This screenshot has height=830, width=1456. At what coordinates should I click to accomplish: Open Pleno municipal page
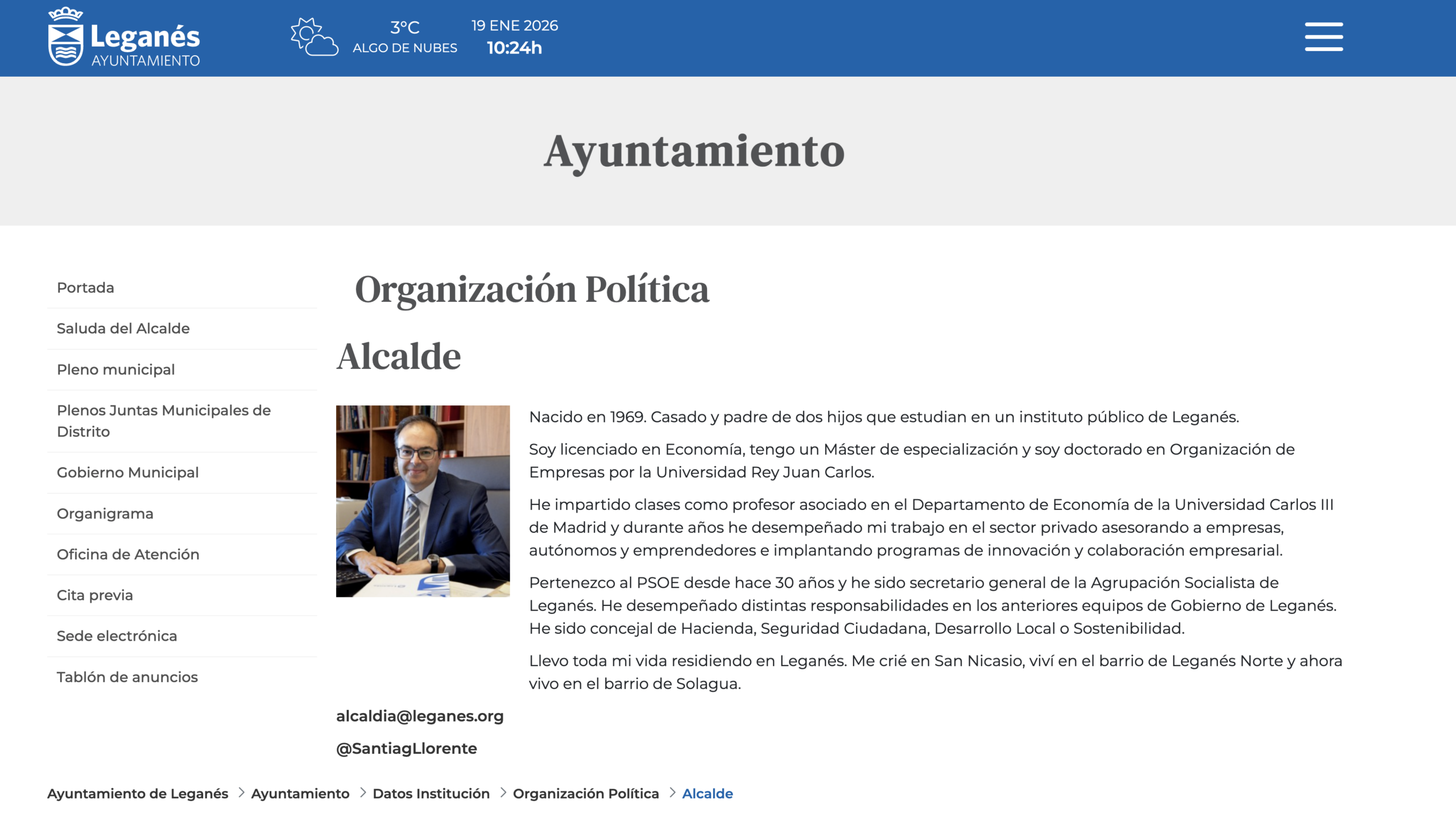[x=116, y=370]
